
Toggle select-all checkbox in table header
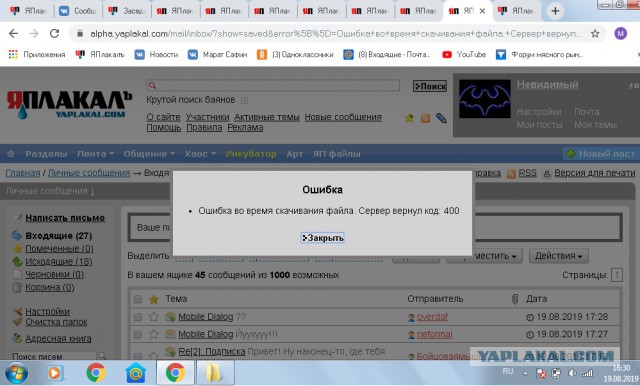[138, 299]
